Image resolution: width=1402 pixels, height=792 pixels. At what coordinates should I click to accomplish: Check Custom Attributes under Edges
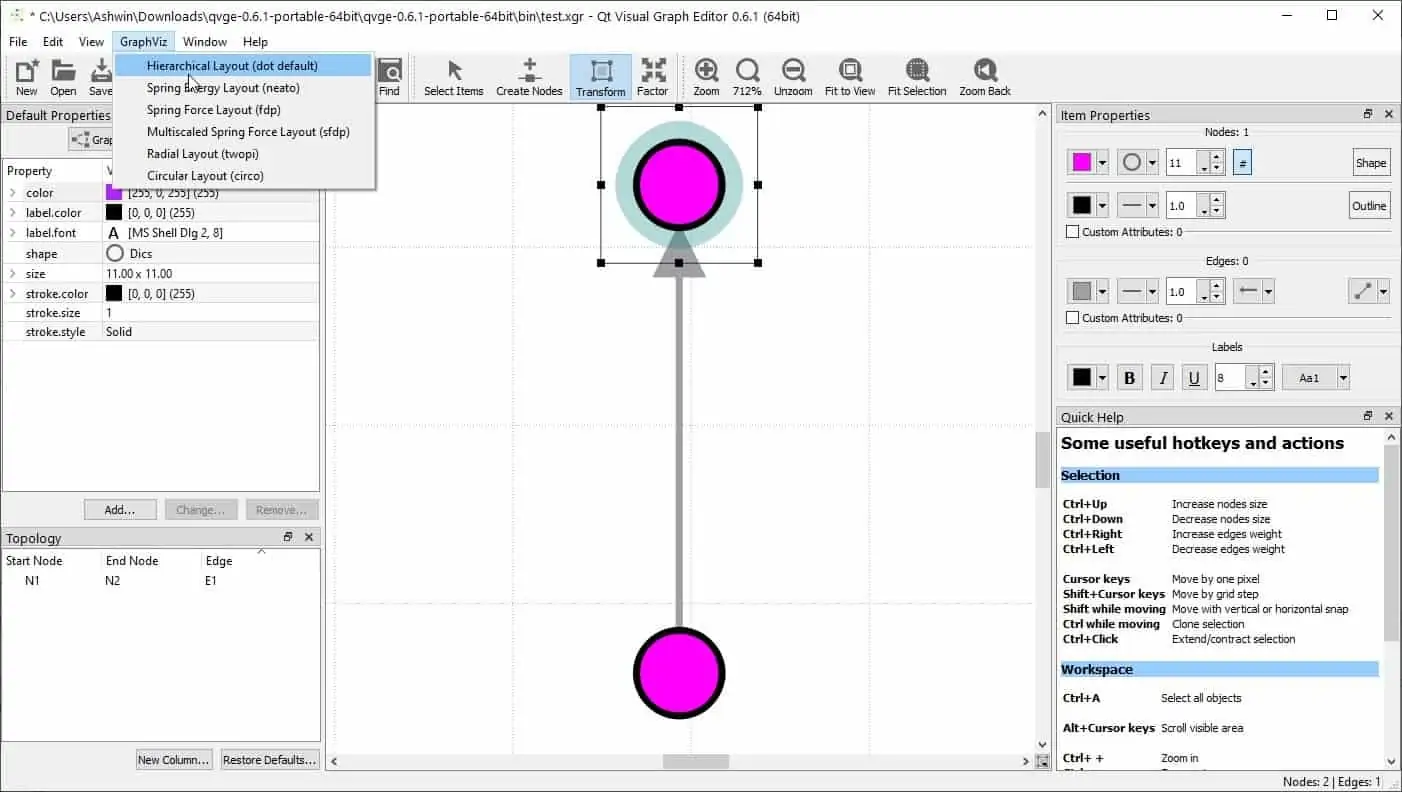[1072, 318]
